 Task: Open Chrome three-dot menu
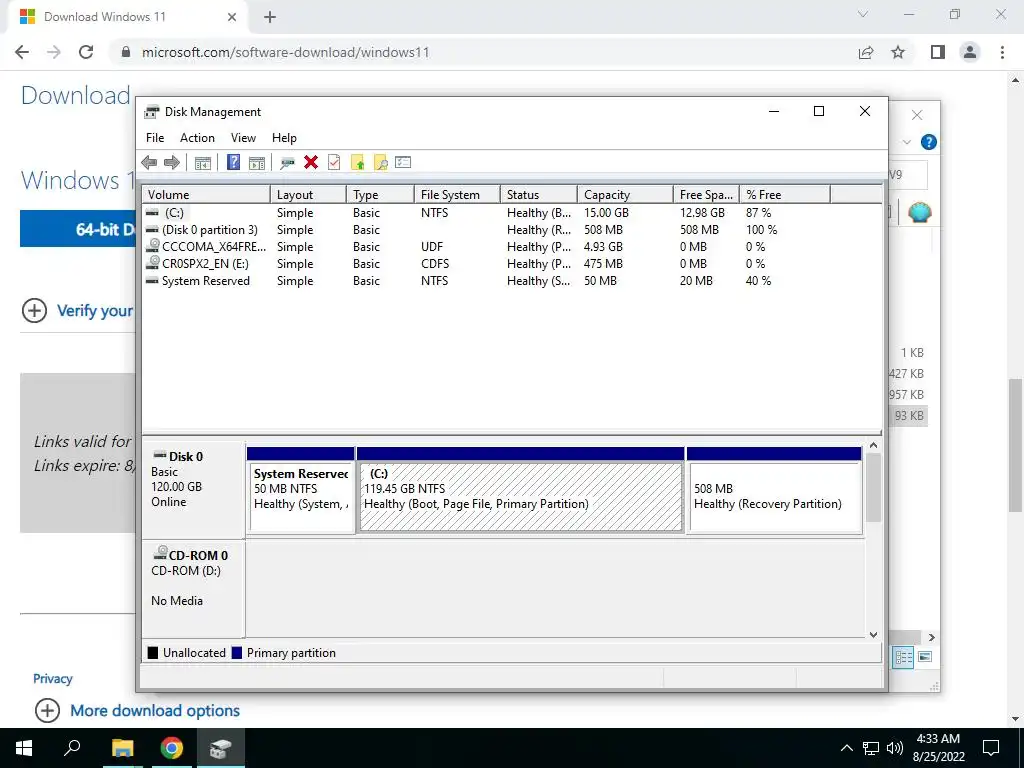(1002, 52)
